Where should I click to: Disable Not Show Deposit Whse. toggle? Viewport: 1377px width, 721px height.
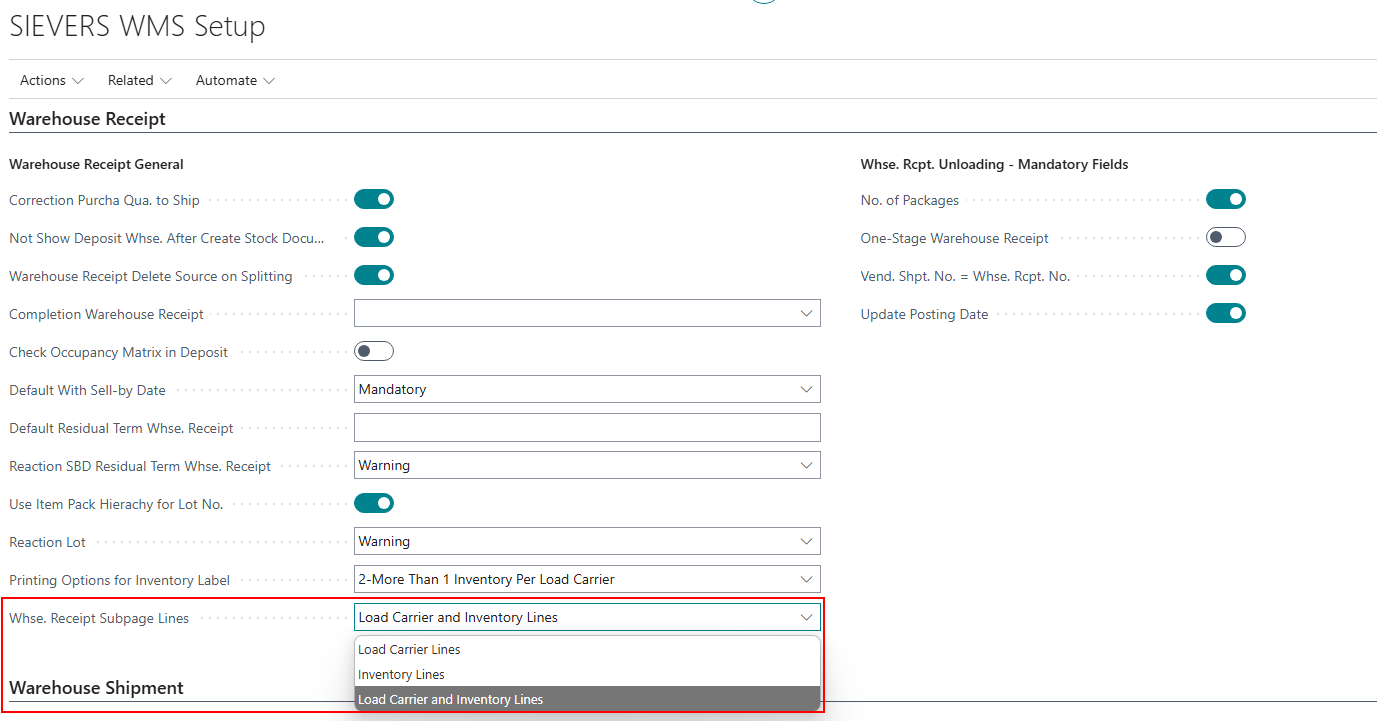(x=374, y=238)
